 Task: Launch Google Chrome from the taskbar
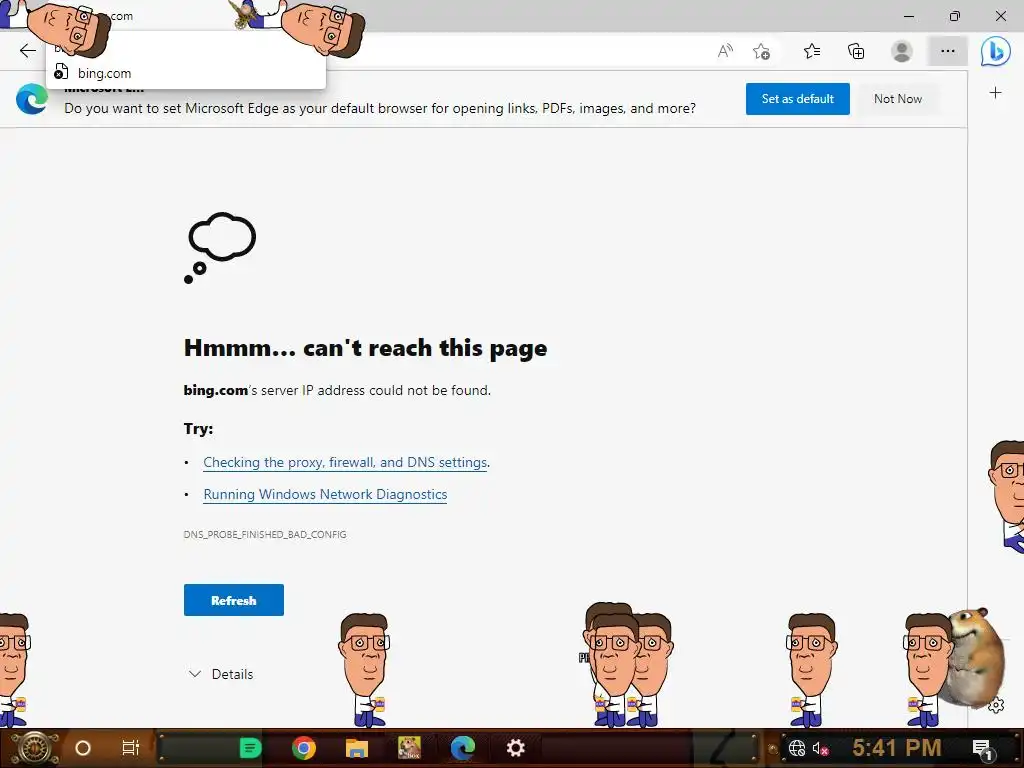pyautogui.click(x=304, y=748)
